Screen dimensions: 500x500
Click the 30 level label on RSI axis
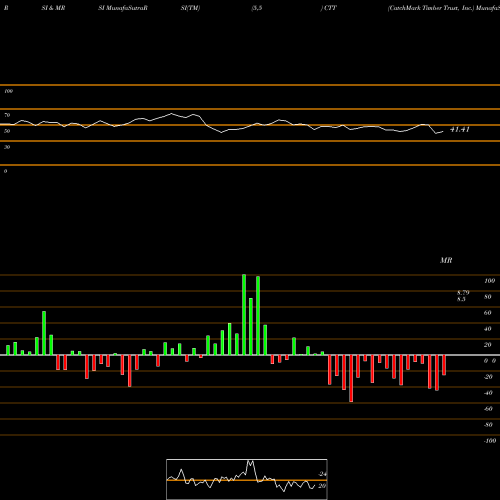point(7,147)
